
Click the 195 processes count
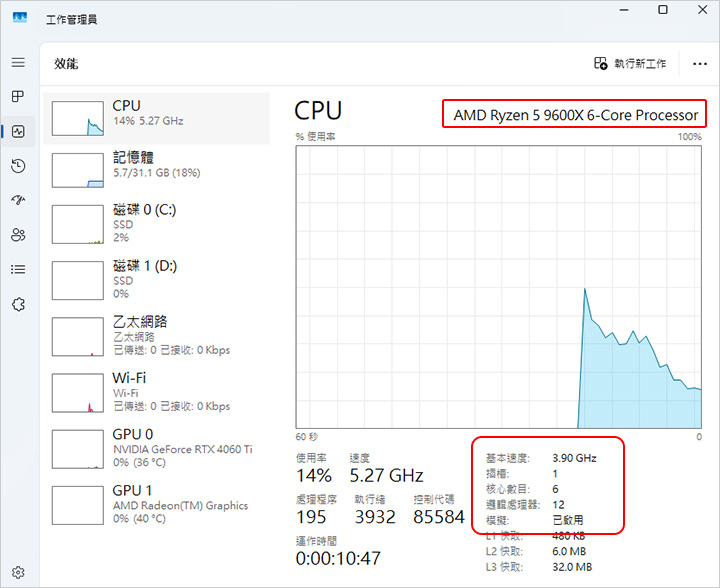coord(311,517)
